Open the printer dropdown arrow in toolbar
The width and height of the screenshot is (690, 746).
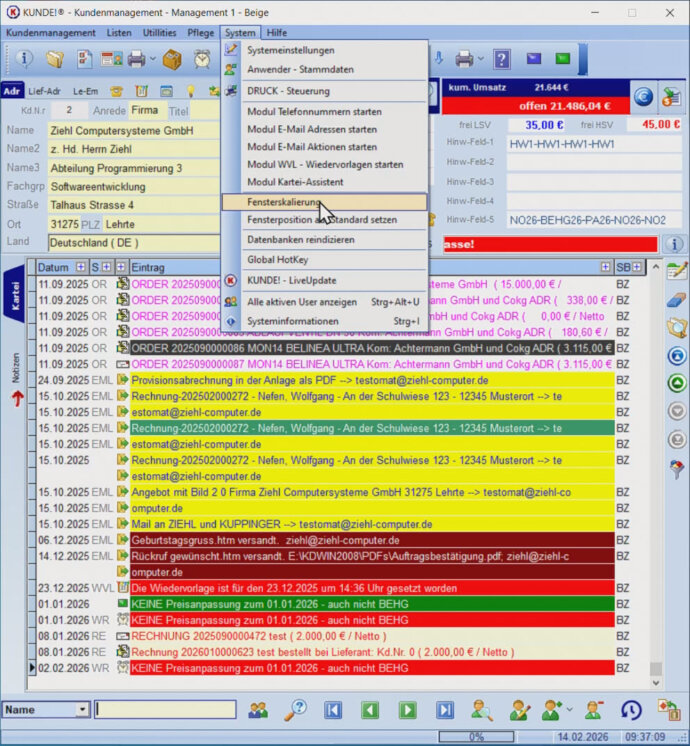[151, 59]
